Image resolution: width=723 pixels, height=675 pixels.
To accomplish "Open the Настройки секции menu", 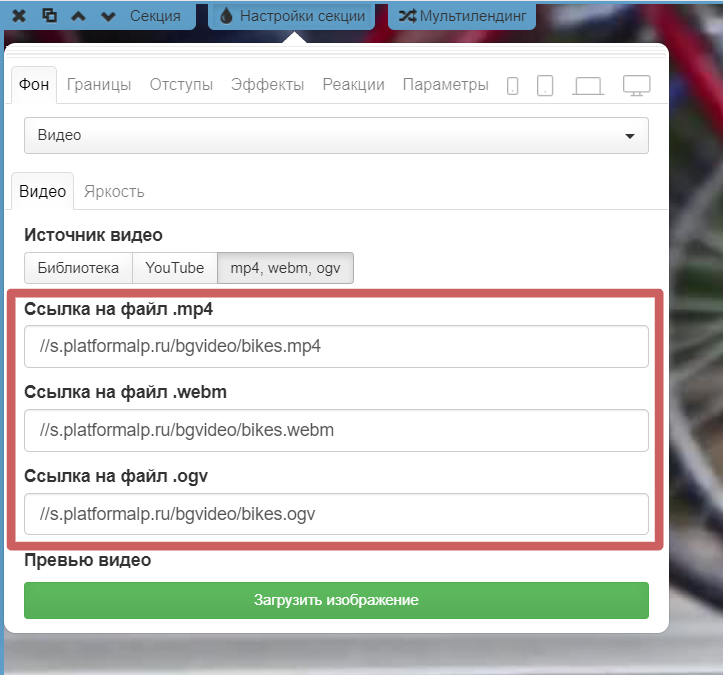I will [292, 16].
